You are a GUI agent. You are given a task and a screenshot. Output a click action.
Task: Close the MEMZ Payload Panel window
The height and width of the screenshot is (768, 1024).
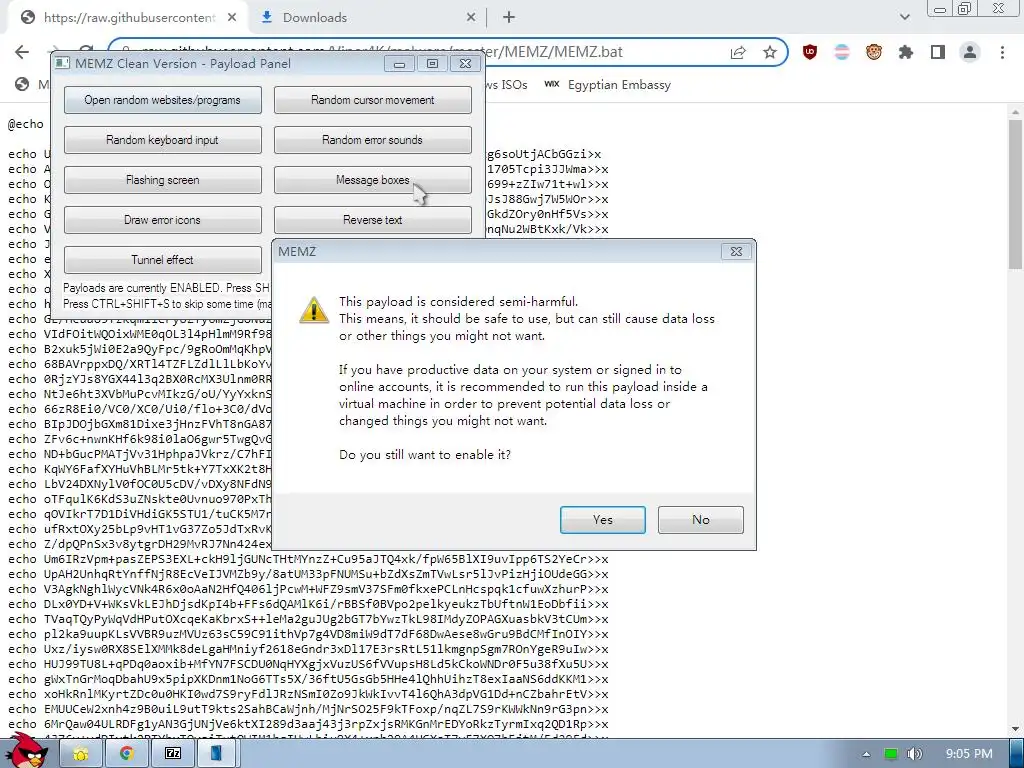point(466,64)
